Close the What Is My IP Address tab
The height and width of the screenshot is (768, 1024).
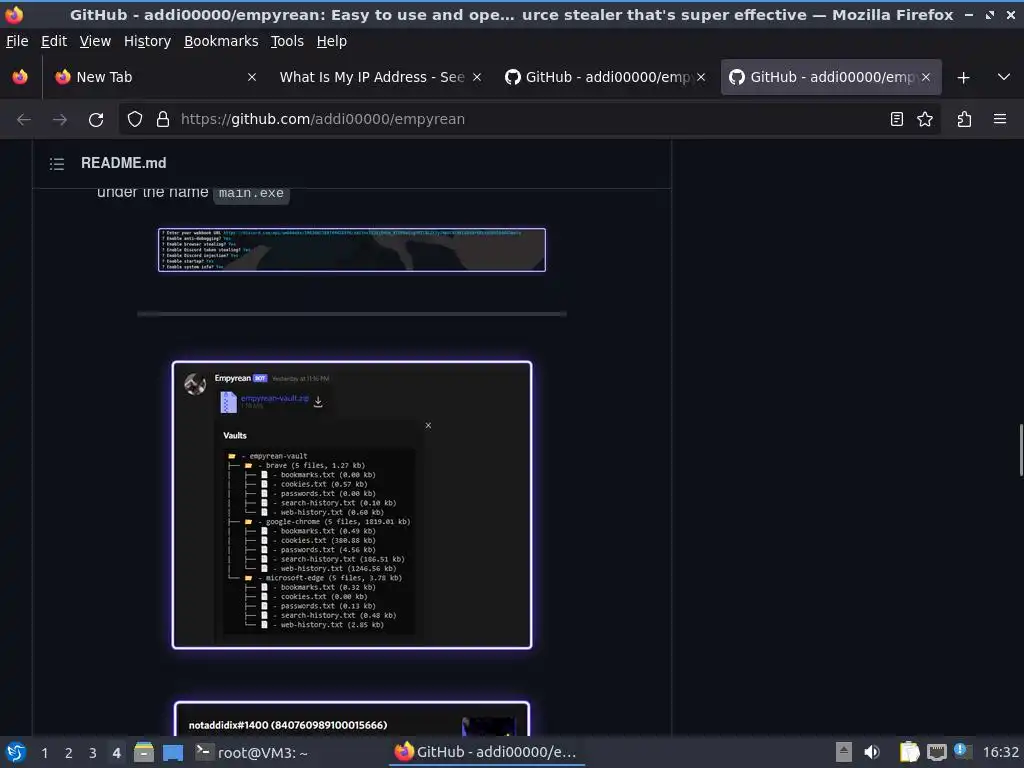(x=477, y=77)
